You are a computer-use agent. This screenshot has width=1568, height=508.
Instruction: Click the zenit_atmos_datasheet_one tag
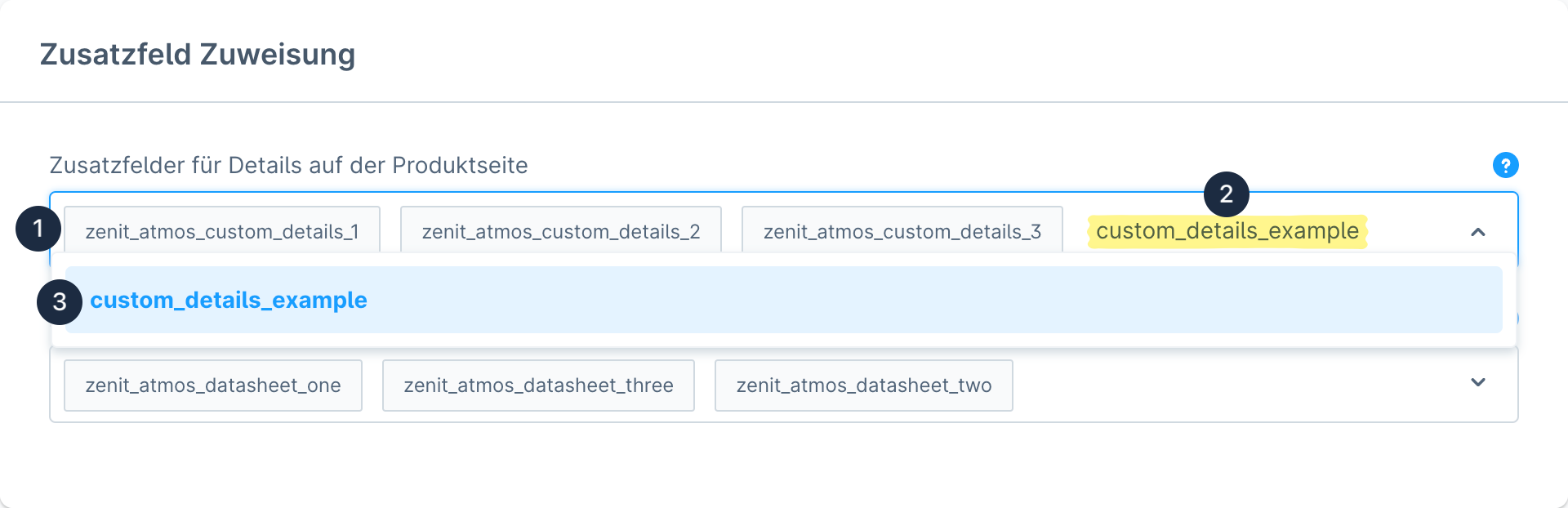(213, 385)
